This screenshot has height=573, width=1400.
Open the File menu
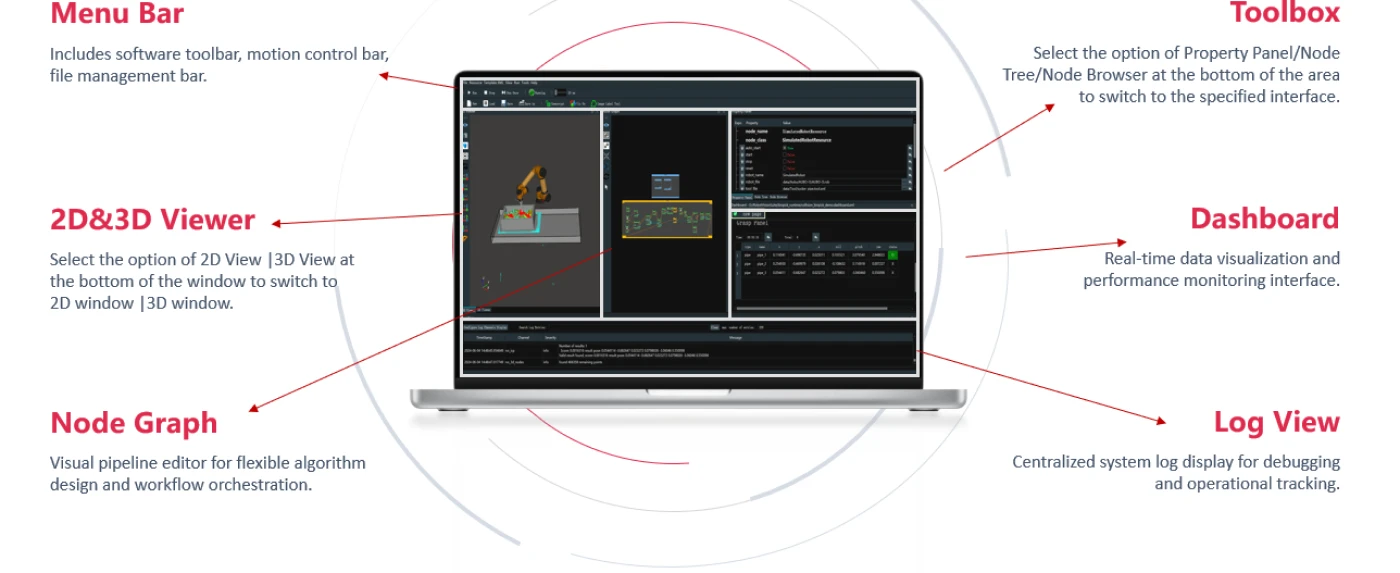point(465,83)
